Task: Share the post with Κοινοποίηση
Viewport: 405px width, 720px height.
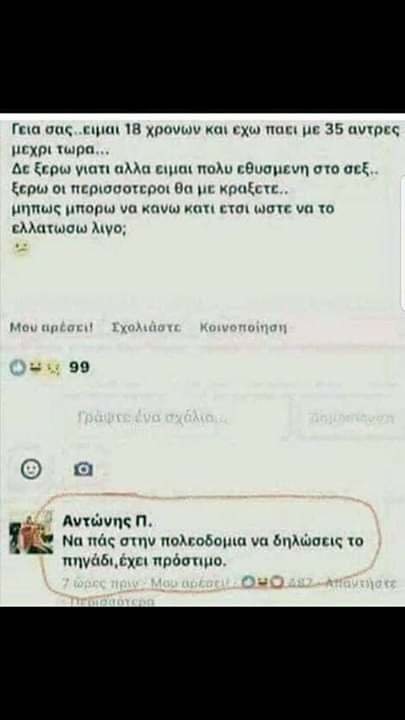Action: pos(243,328)
